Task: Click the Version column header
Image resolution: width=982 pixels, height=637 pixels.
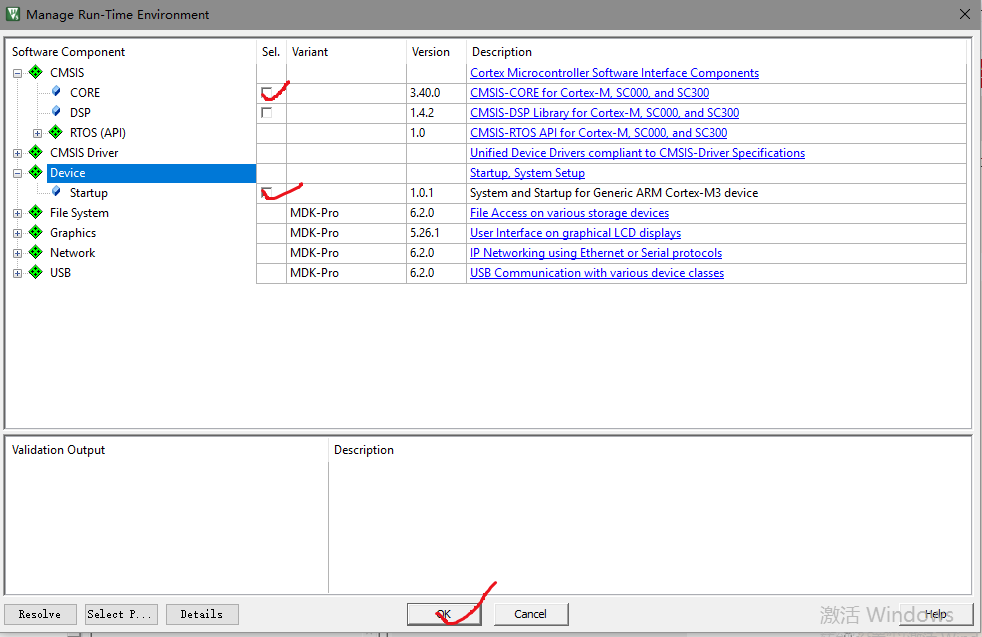Action: pos(430,52)
